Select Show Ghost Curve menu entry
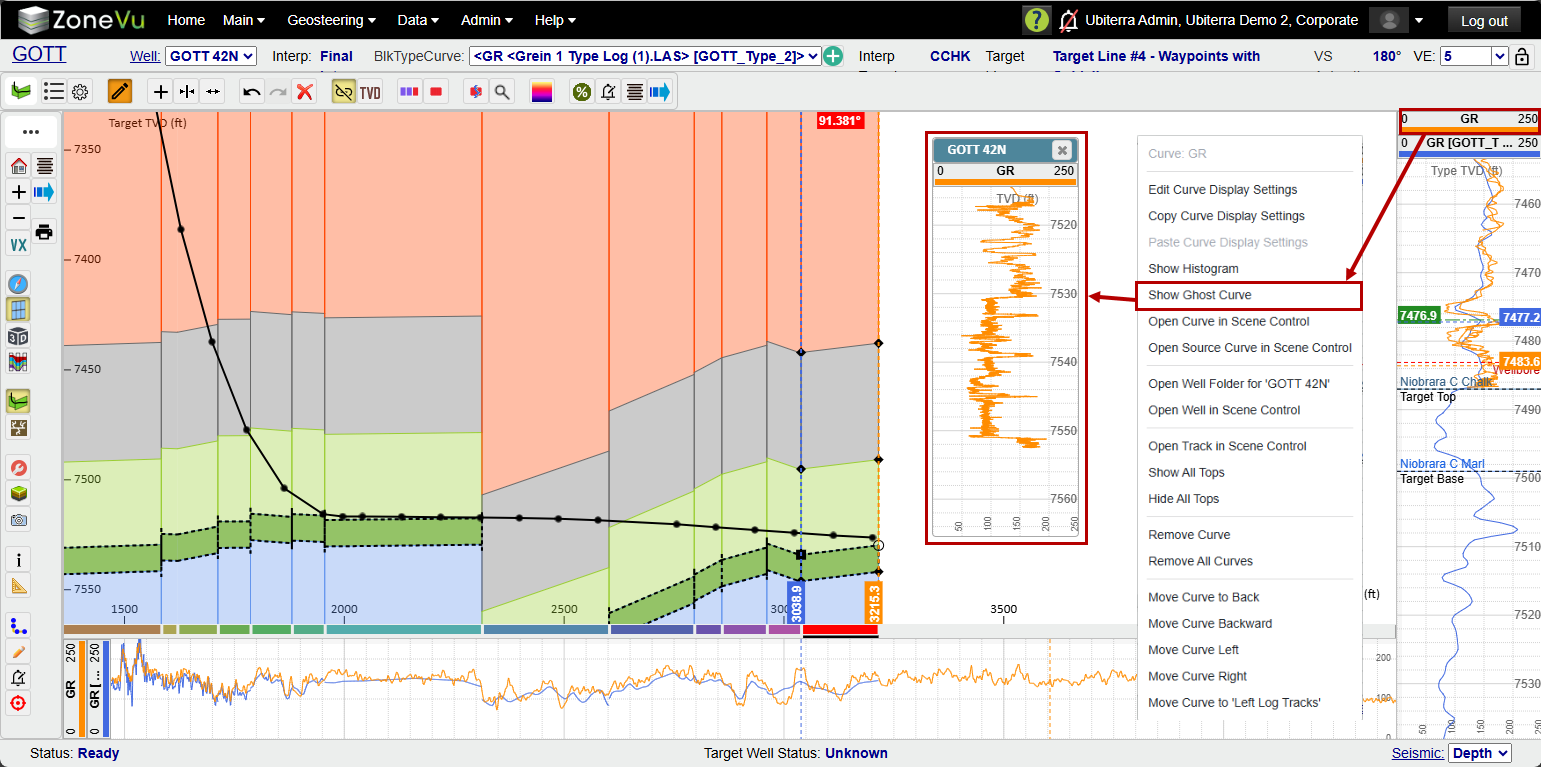This screenshot has height=767, width=1541. point(1249,295)
